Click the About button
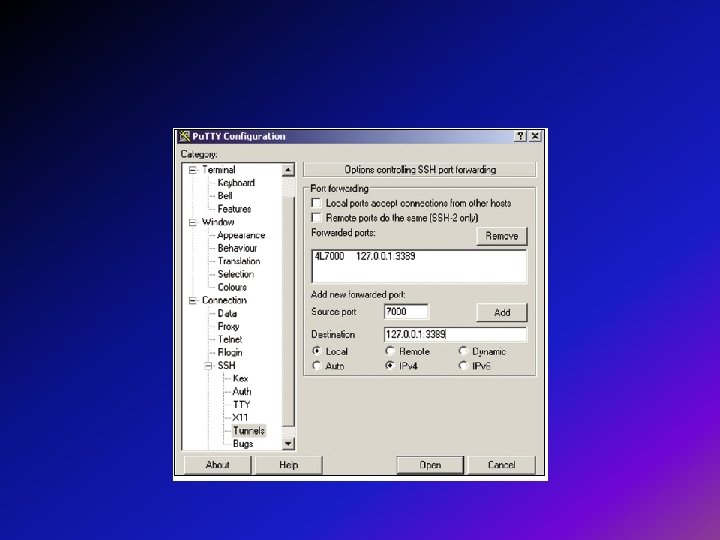Image resolution: width=720 pixels, height=540 pixels. point(218,465)
